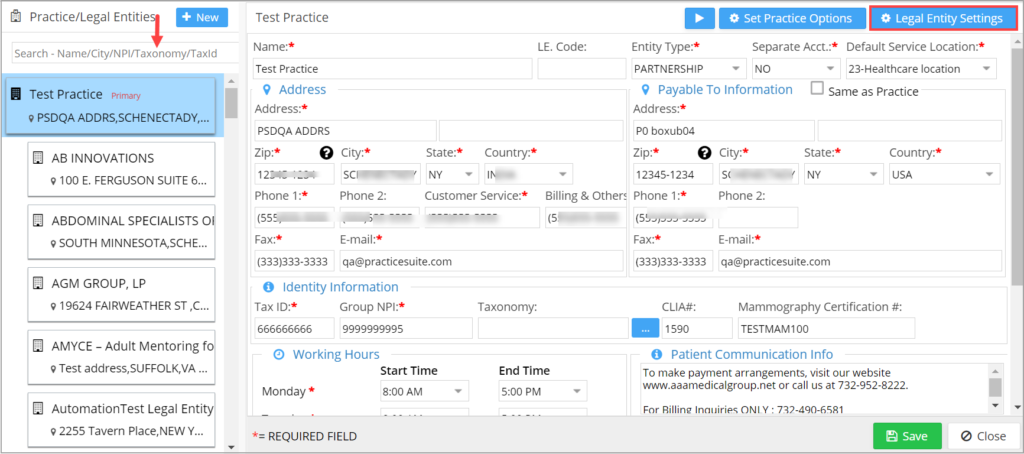Viewport: 1024px width, 454px height.
Task: Click the ABDOMINAL SPECIALISTS building icon
Action: [38, 220]
